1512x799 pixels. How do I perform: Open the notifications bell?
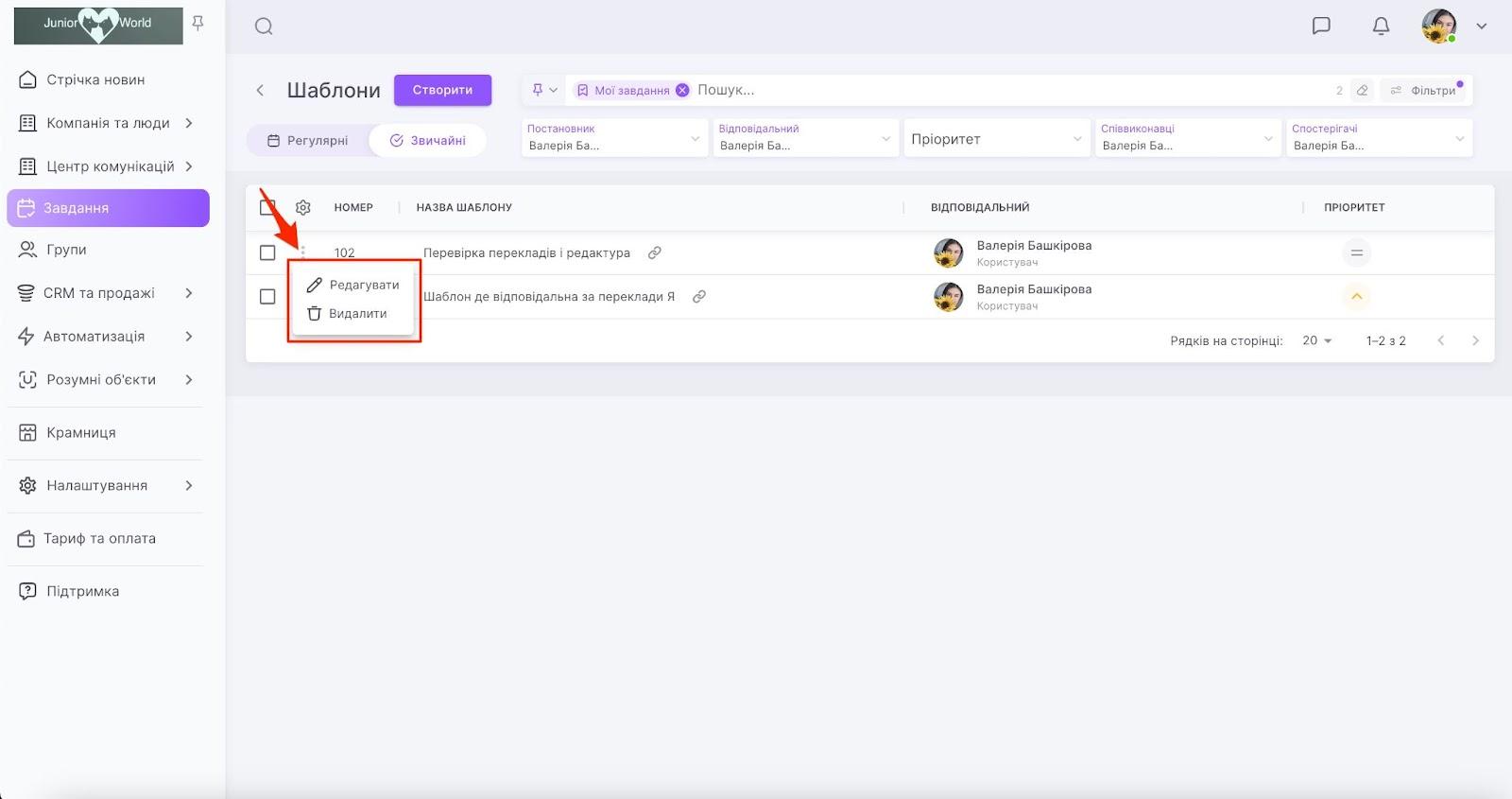click(x=1381, y=26)
